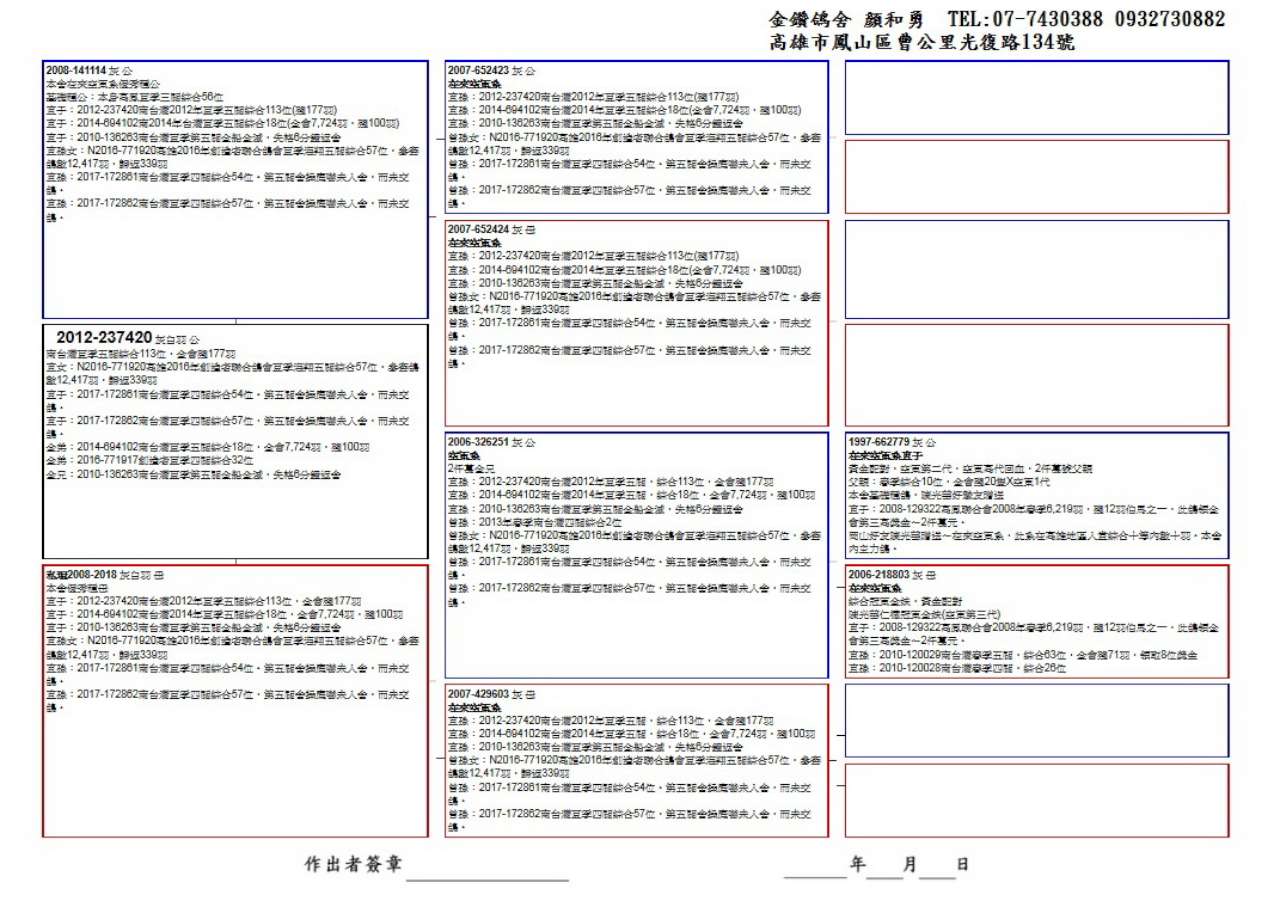
Task: Select the 2008-2018 dam pedigree box
Action: (x=235, y=700)
